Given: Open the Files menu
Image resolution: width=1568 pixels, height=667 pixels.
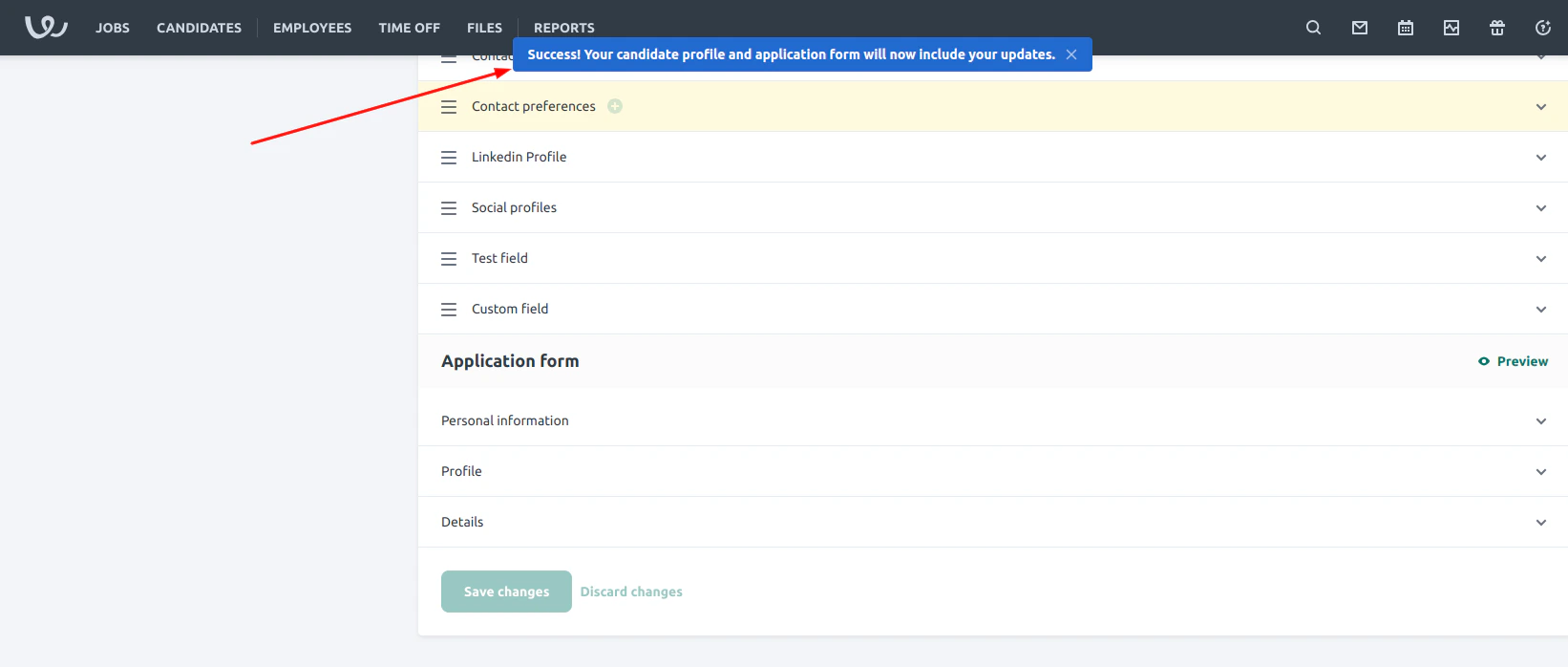Looking at the screenshot, I should 484,28.
